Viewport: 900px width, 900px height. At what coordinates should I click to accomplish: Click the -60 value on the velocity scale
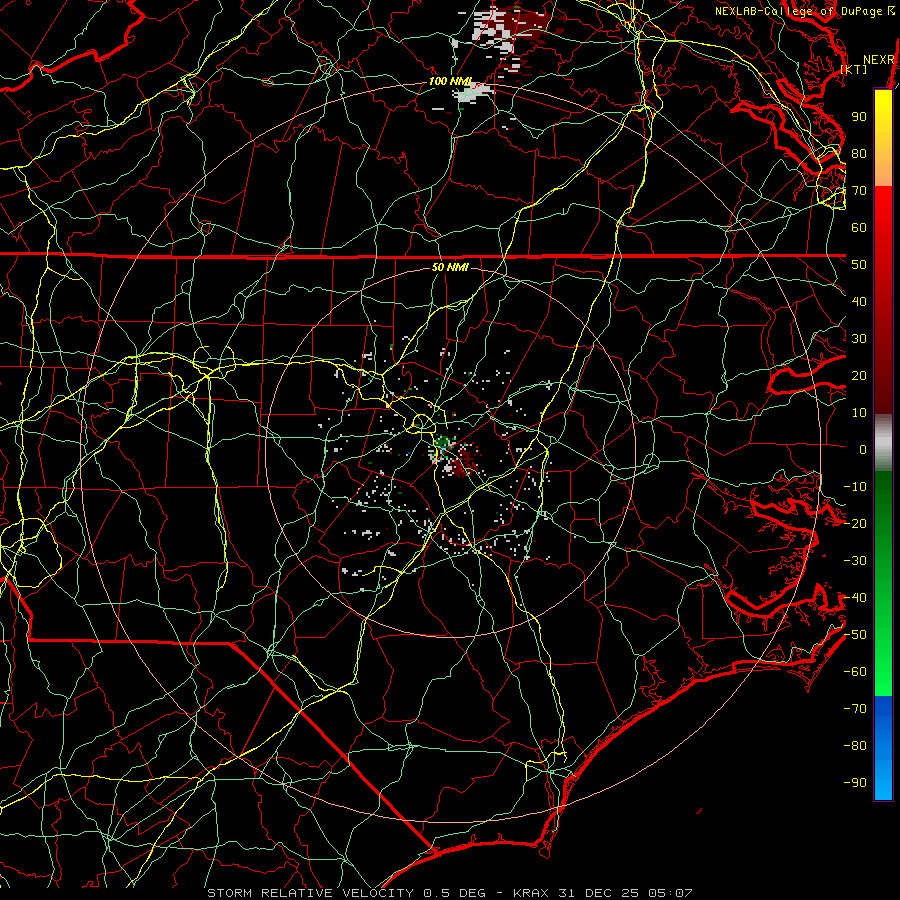click(855, 672)
